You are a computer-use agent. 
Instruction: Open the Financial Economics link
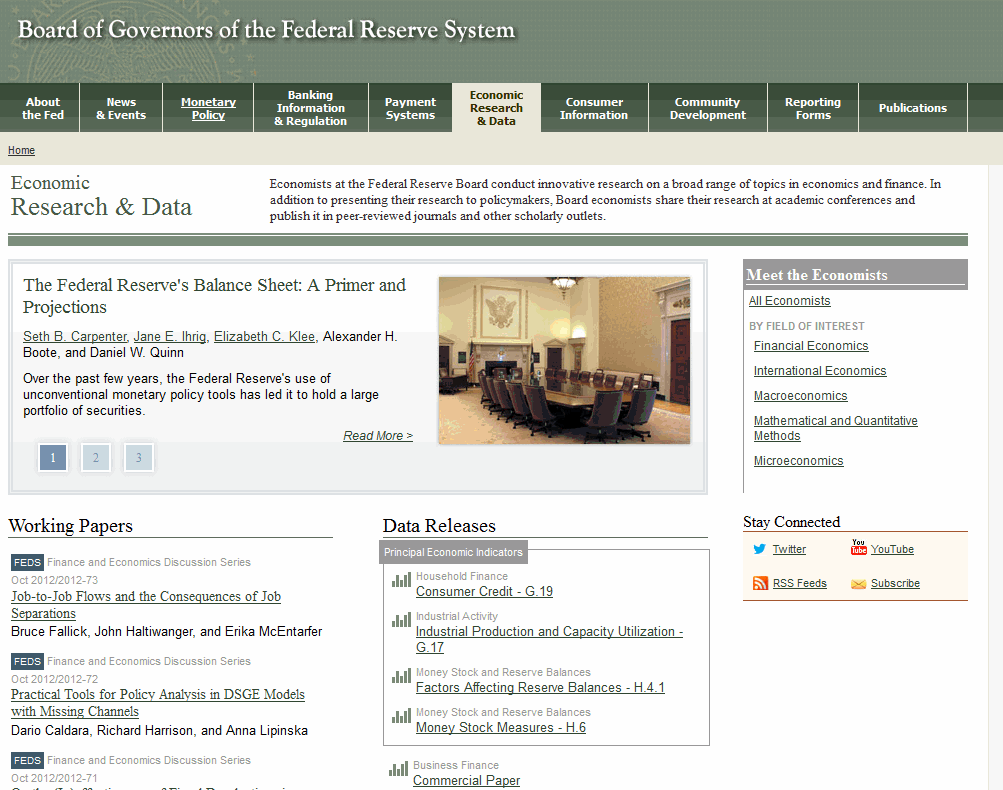point(811,346)
